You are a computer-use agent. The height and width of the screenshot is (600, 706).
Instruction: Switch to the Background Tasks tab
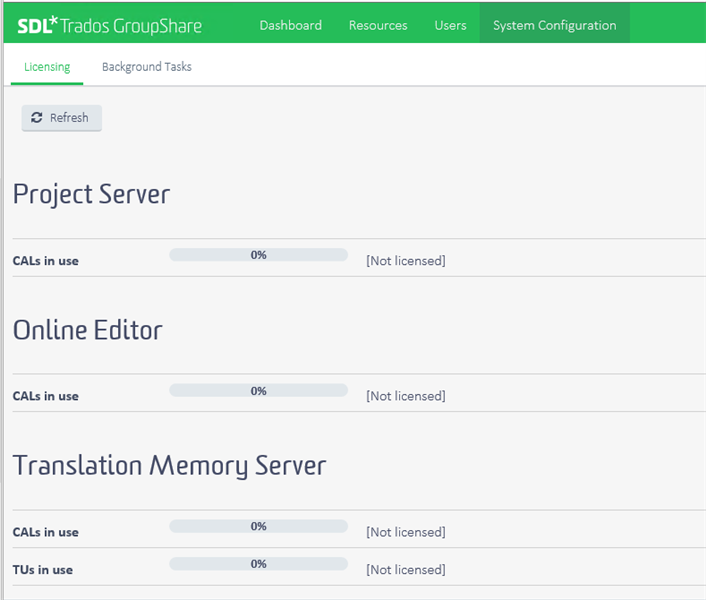click(147, 67)
